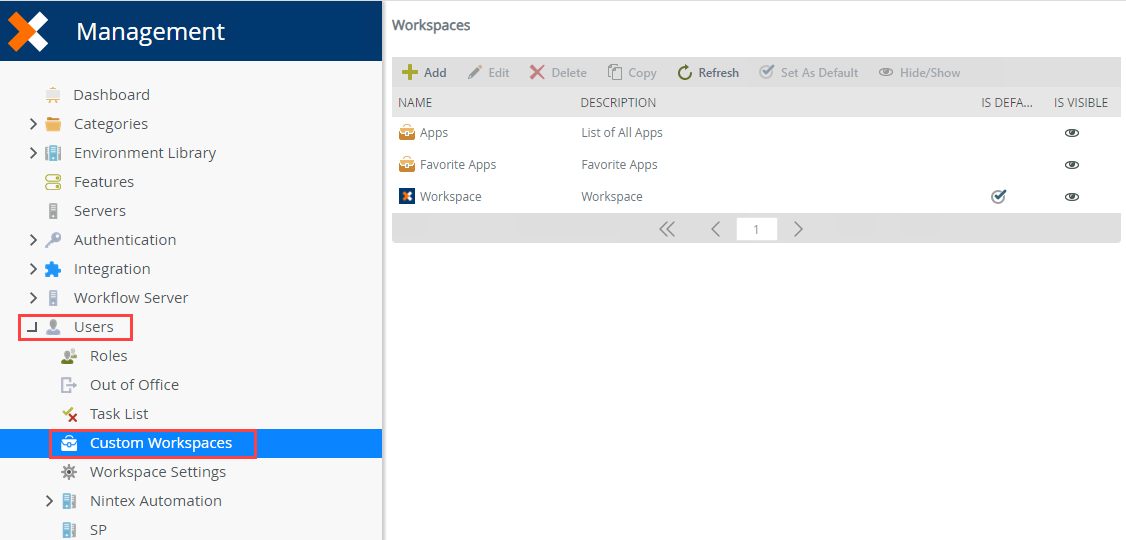Toggle visibility eye for Apps workspace
The width and height of the screenshot is (1126, 540).
tap(1072, 133)
